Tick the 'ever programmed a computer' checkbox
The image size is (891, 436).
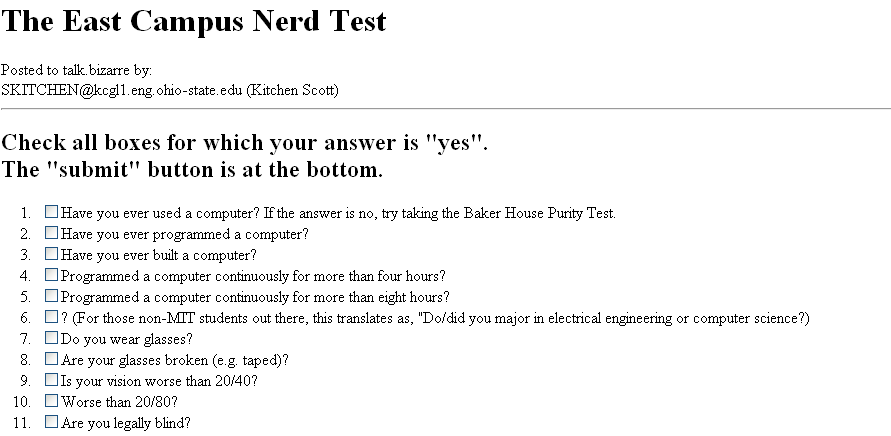pyautogui.click(x=52, y=233)
